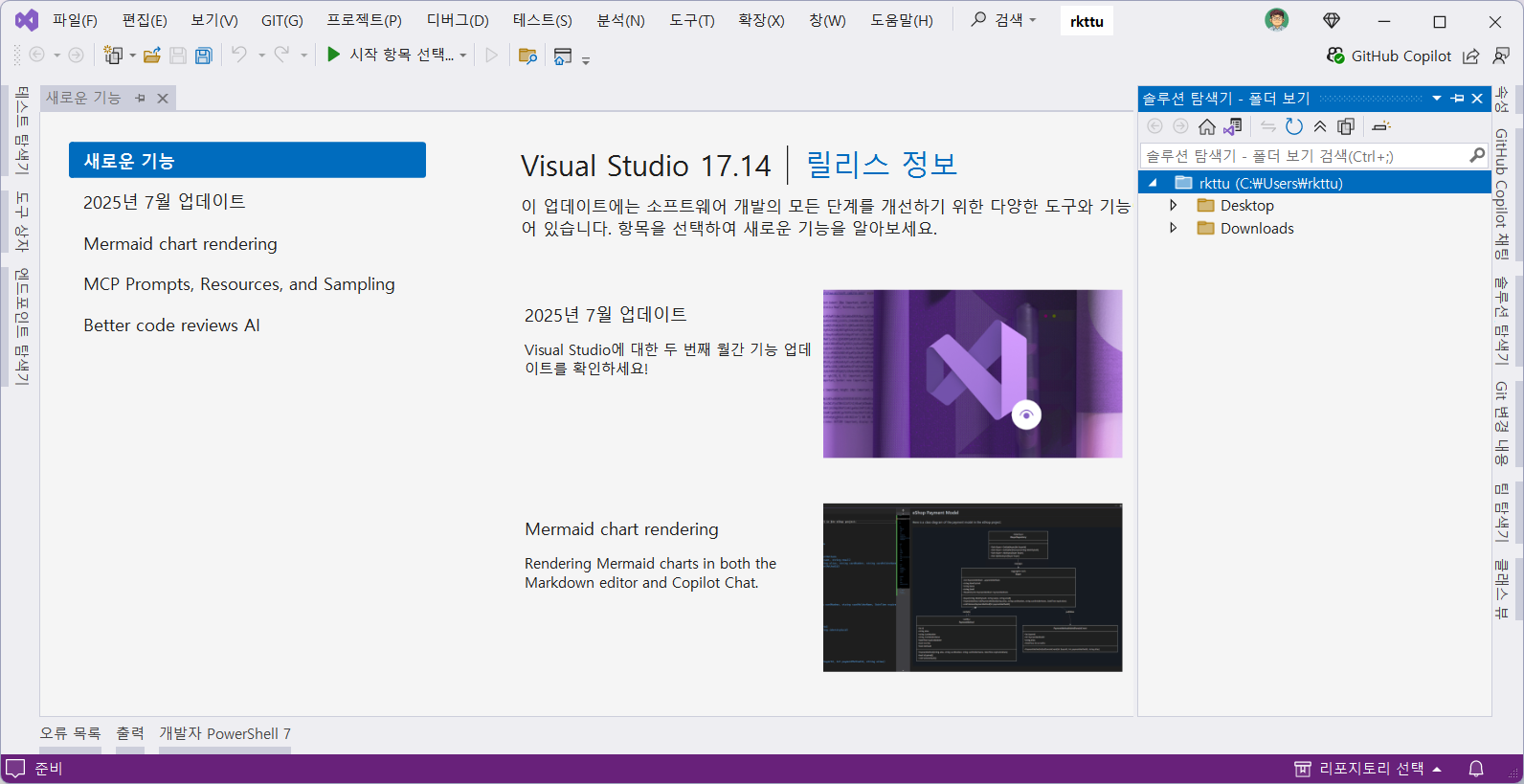Select the Desktop folder in the tree

[1246, 205]
